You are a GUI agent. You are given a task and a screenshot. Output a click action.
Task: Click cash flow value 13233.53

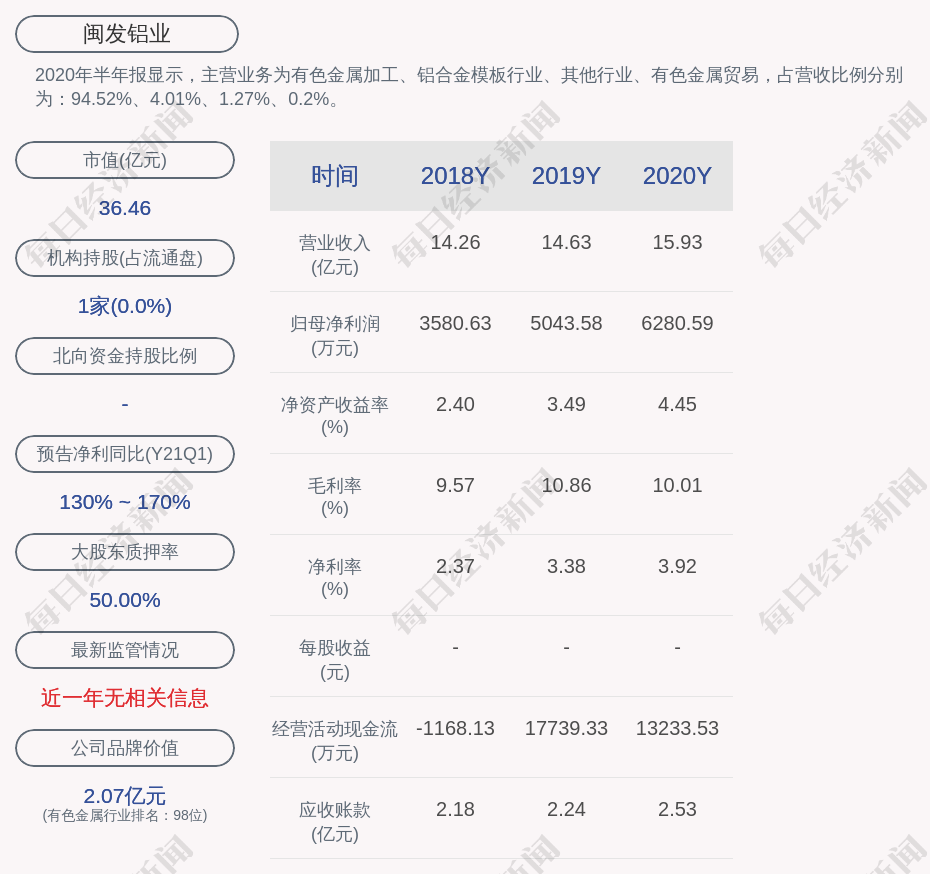(677, 728)
